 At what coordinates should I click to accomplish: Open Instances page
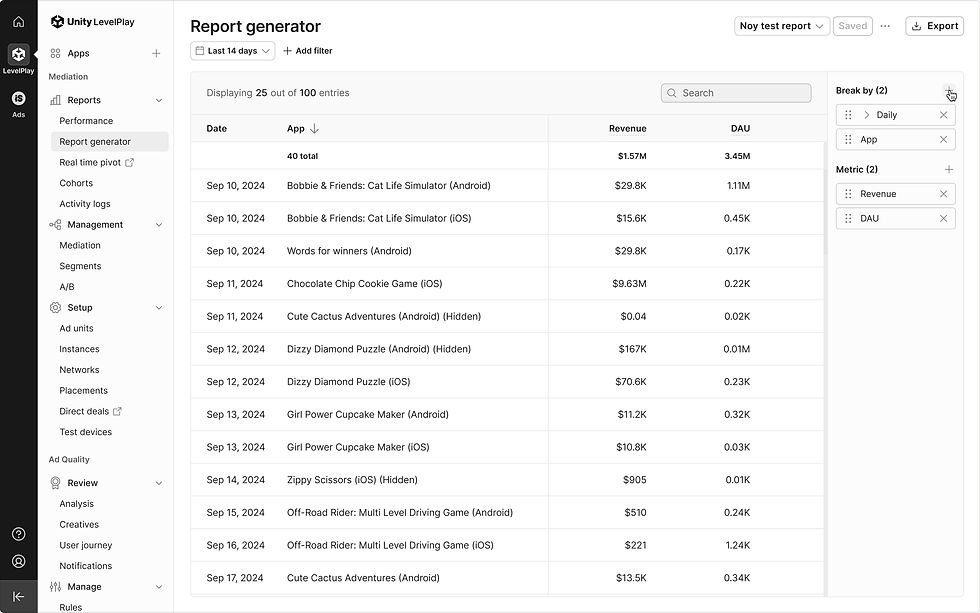tap(79, 349)
